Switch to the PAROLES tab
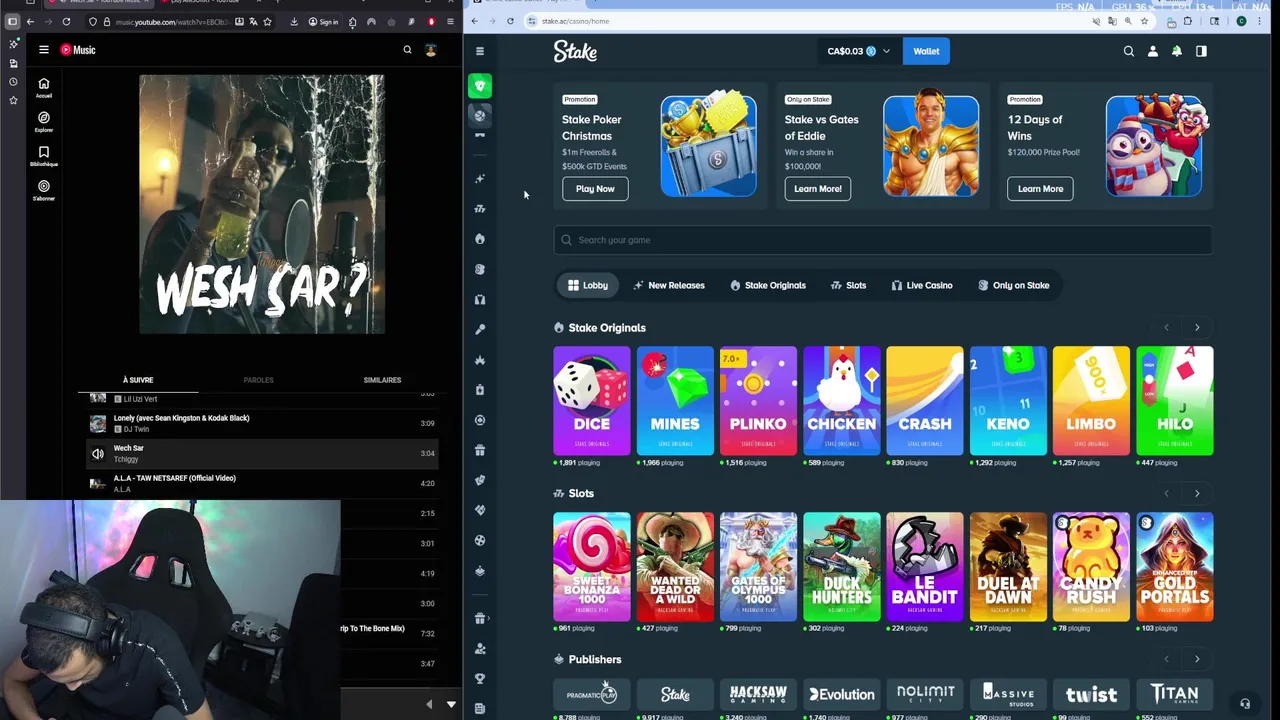Image resolution: width=1280 pixels, height=720 pixels. tap(258, 380)
